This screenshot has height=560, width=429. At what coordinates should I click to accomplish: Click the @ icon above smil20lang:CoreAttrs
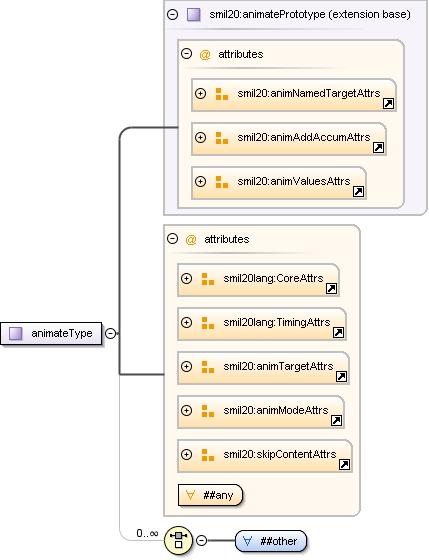[x=191, y=239]
